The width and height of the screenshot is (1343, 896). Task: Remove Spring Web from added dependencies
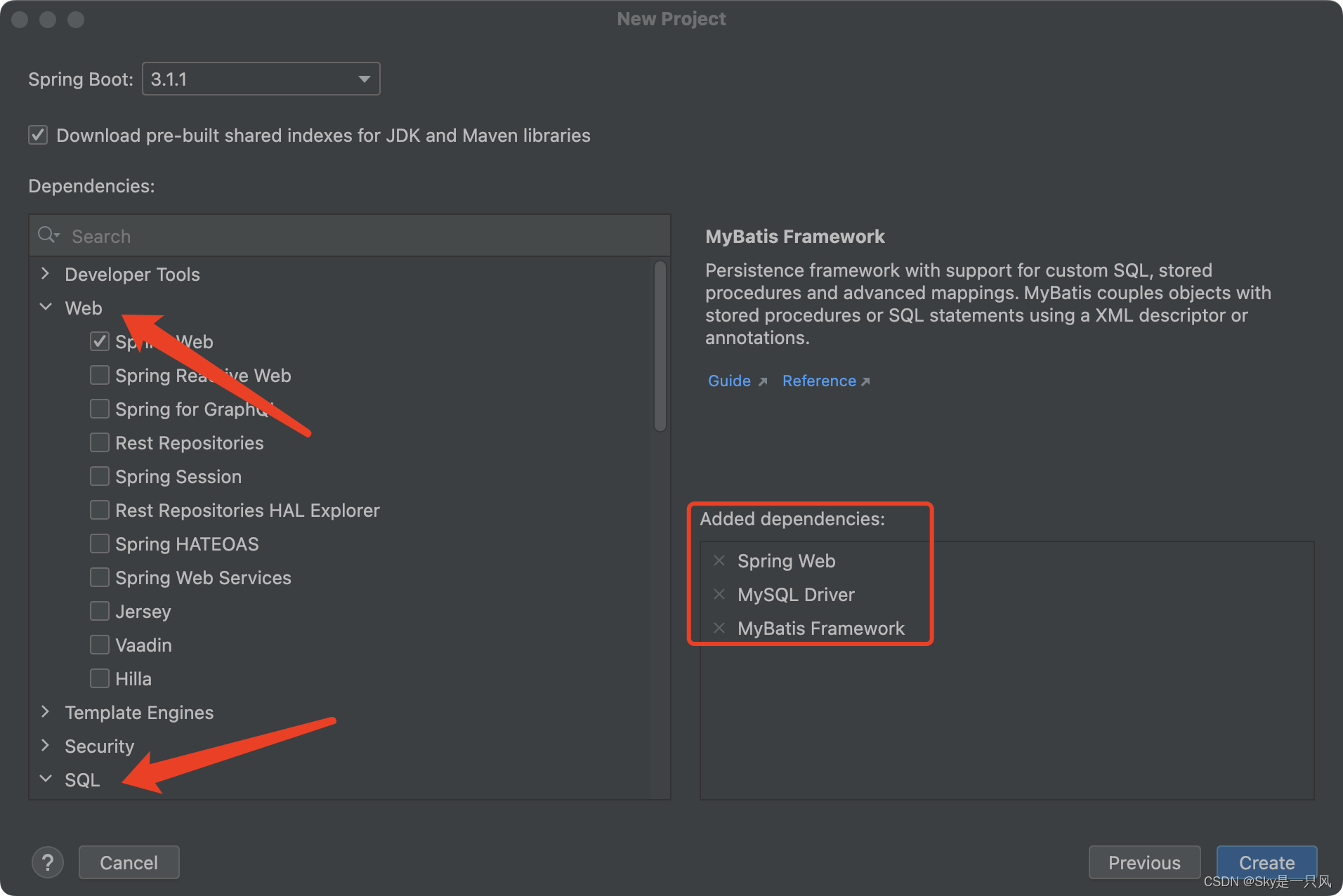[719, 560]
